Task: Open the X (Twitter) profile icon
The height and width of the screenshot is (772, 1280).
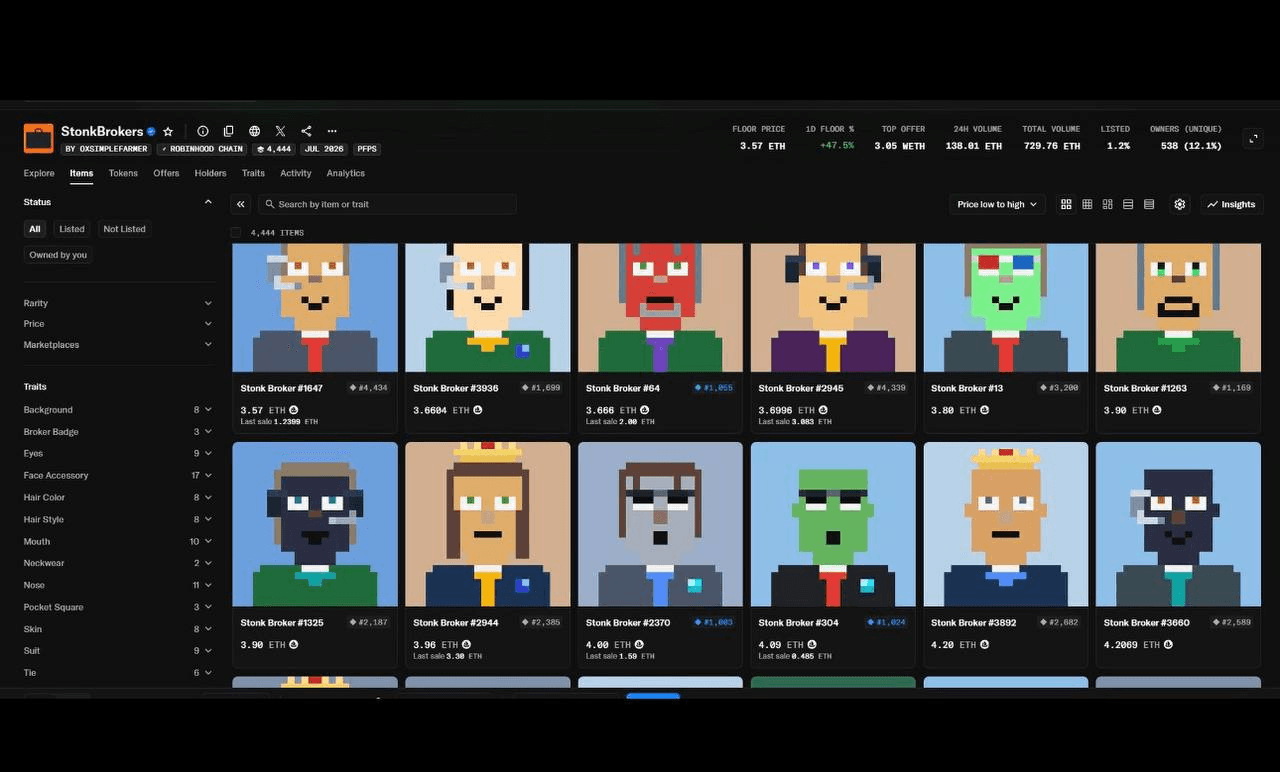Action: click(281, 131)
